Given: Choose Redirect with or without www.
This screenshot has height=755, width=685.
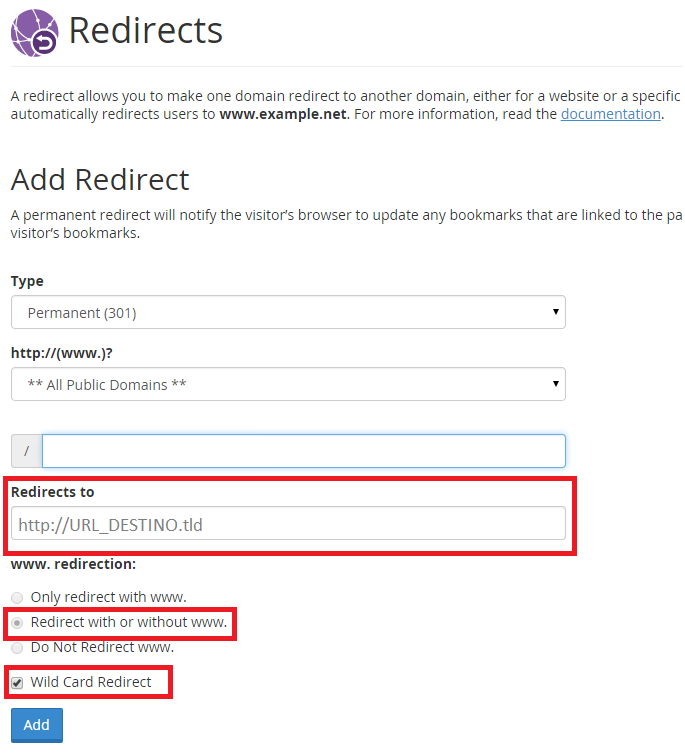Looking at the screenshot, I should coord(17,622).
